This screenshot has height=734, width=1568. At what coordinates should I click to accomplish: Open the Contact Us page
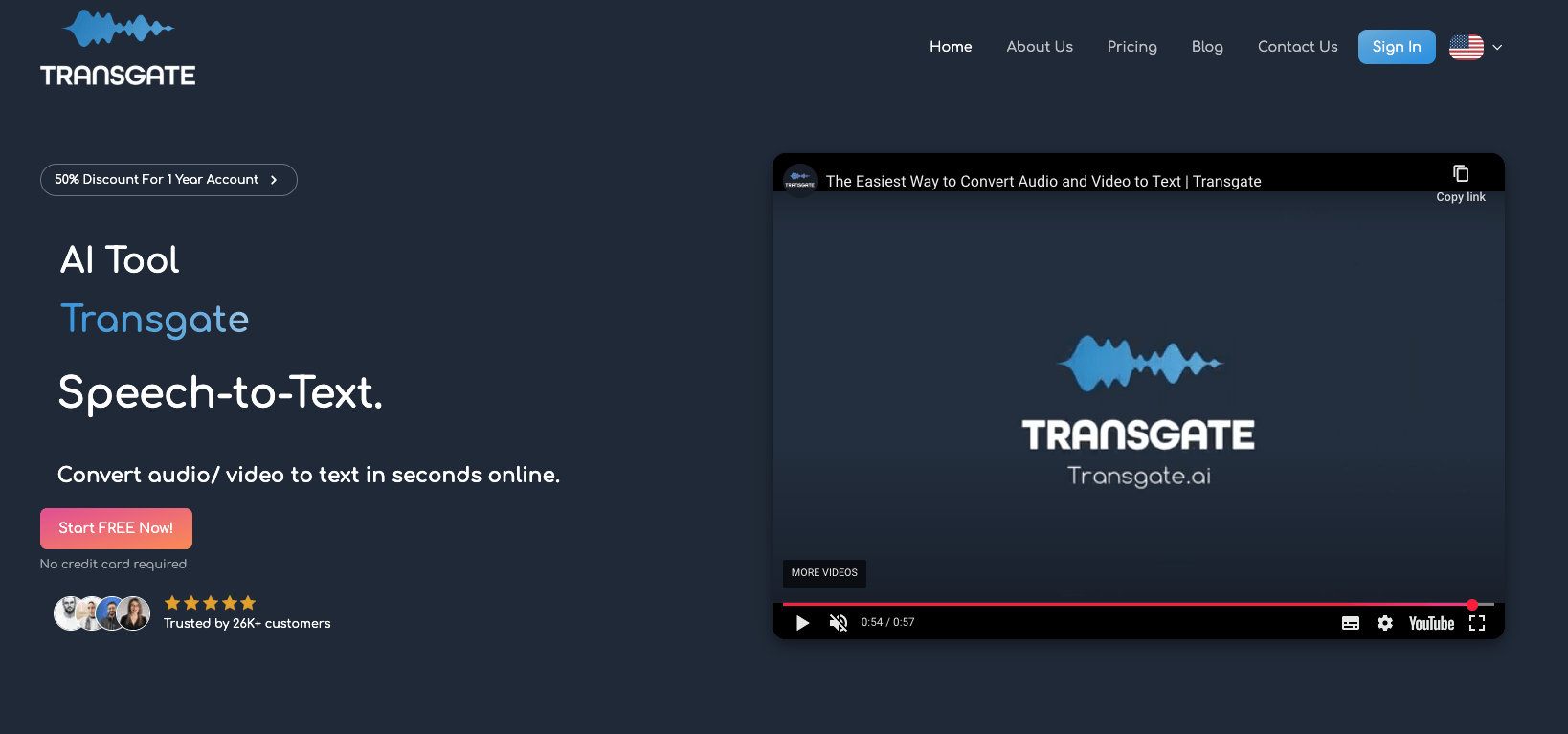(1298, 46)
